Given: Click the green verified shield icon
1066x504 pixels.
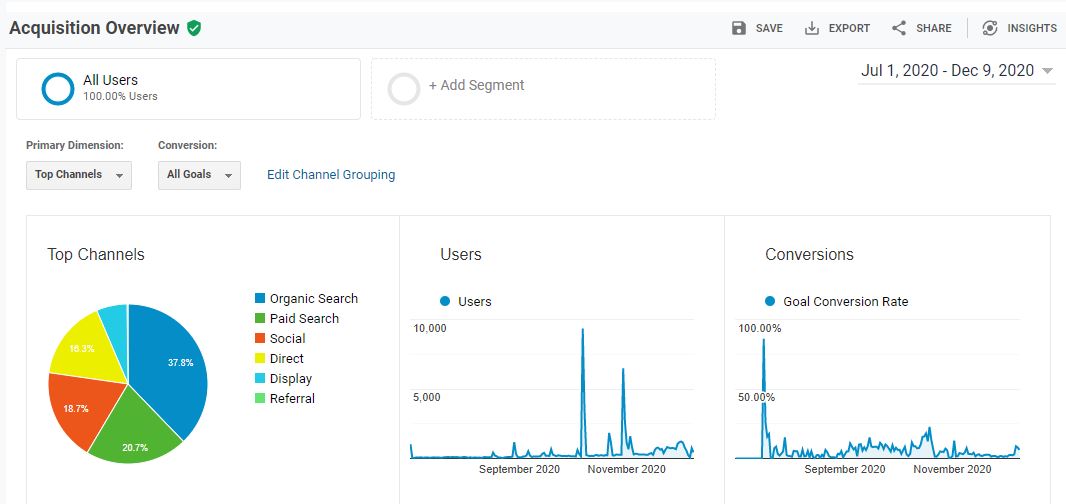Looking at the screenshot, I should (194, 28).
